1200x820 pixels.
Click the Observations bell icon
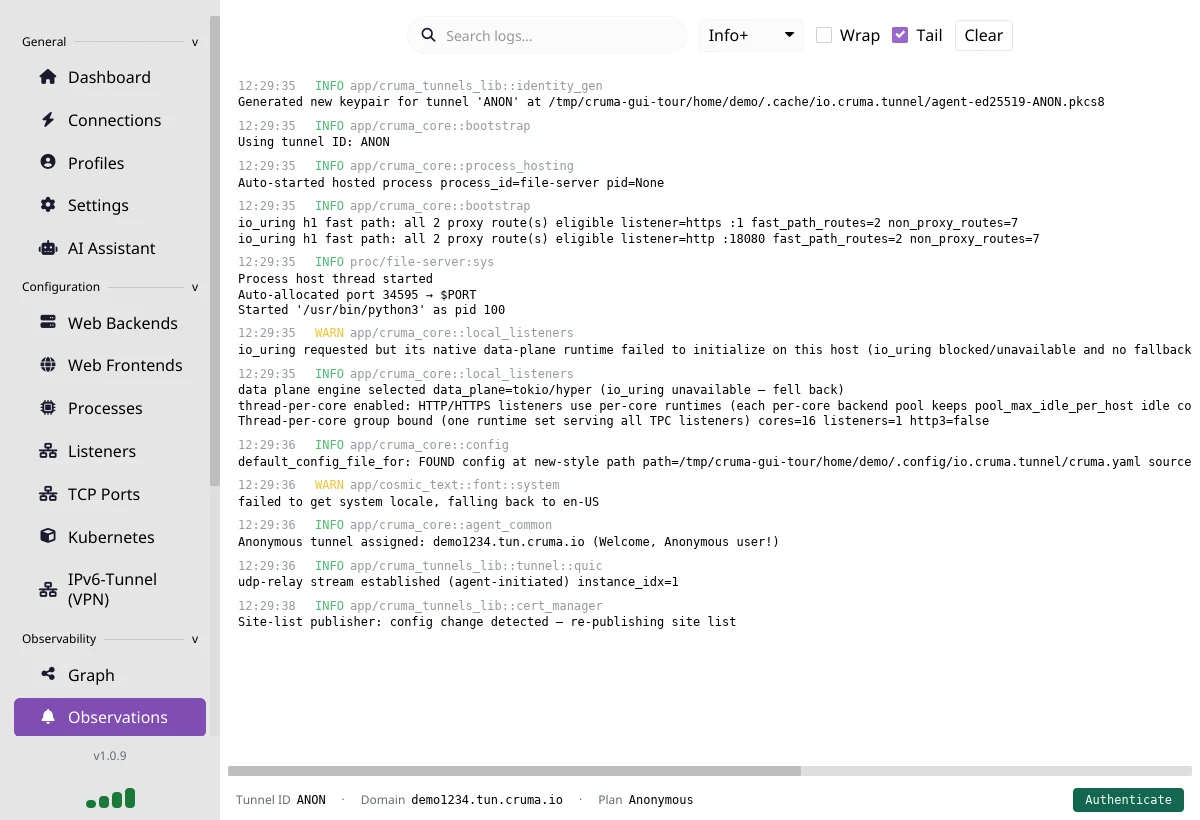coord(47,717)
